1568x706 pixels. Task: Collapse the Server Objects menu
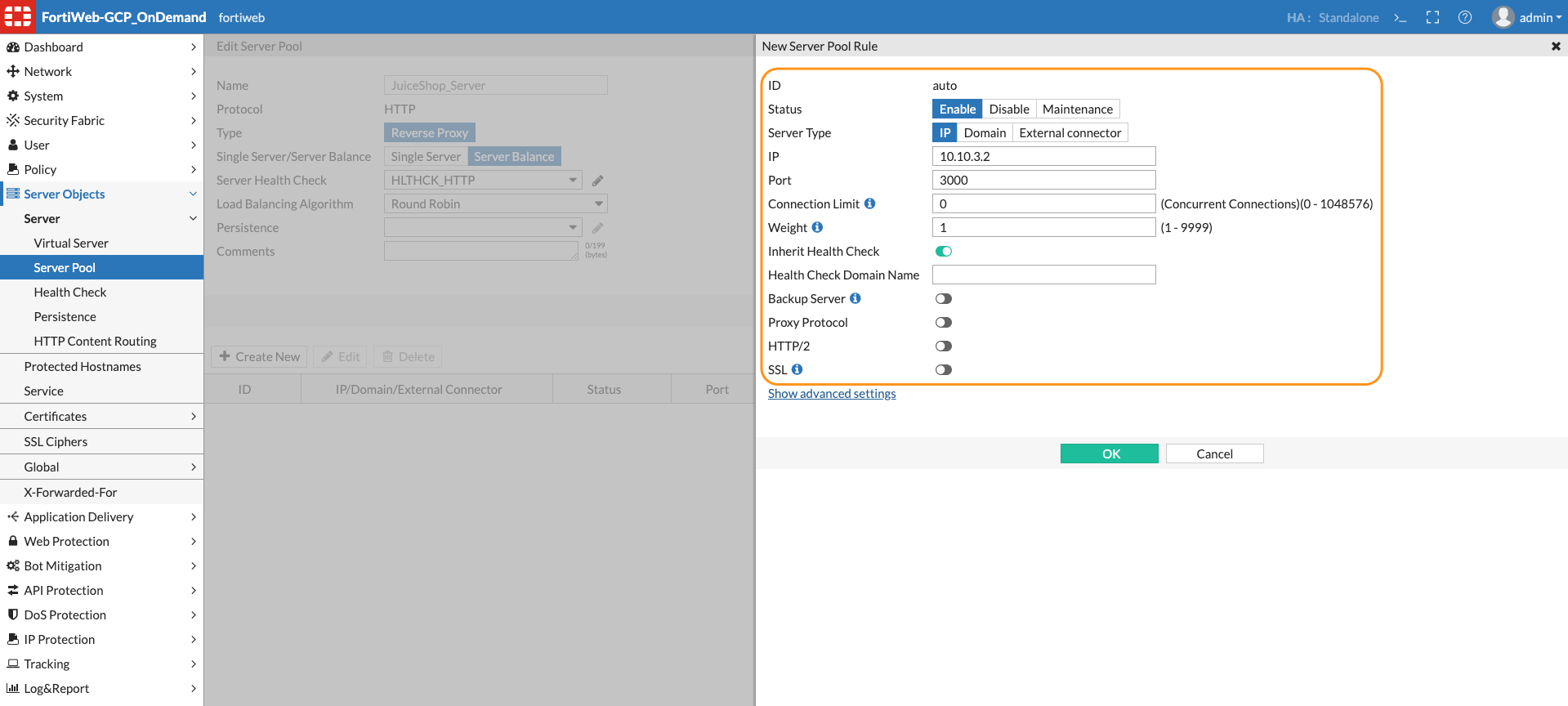coord(194,194)
